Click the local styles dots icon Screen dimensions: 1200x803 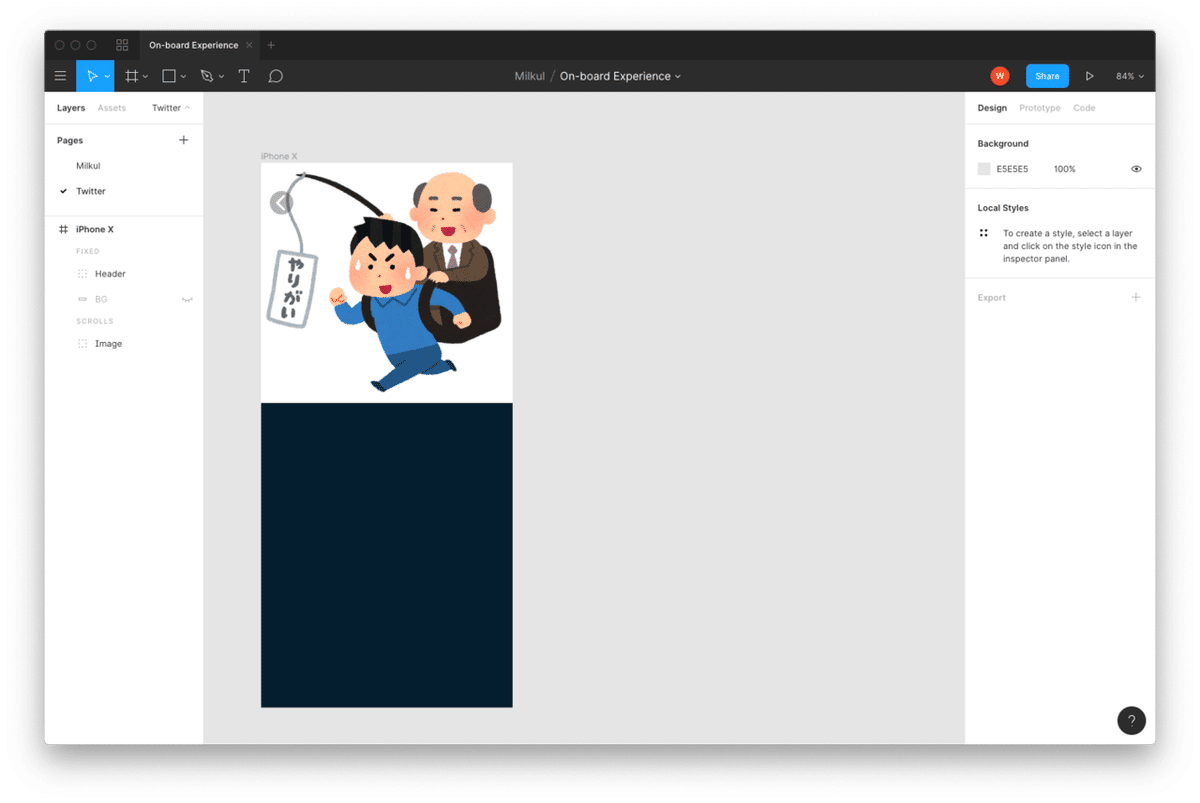click(x=984, y=233)
